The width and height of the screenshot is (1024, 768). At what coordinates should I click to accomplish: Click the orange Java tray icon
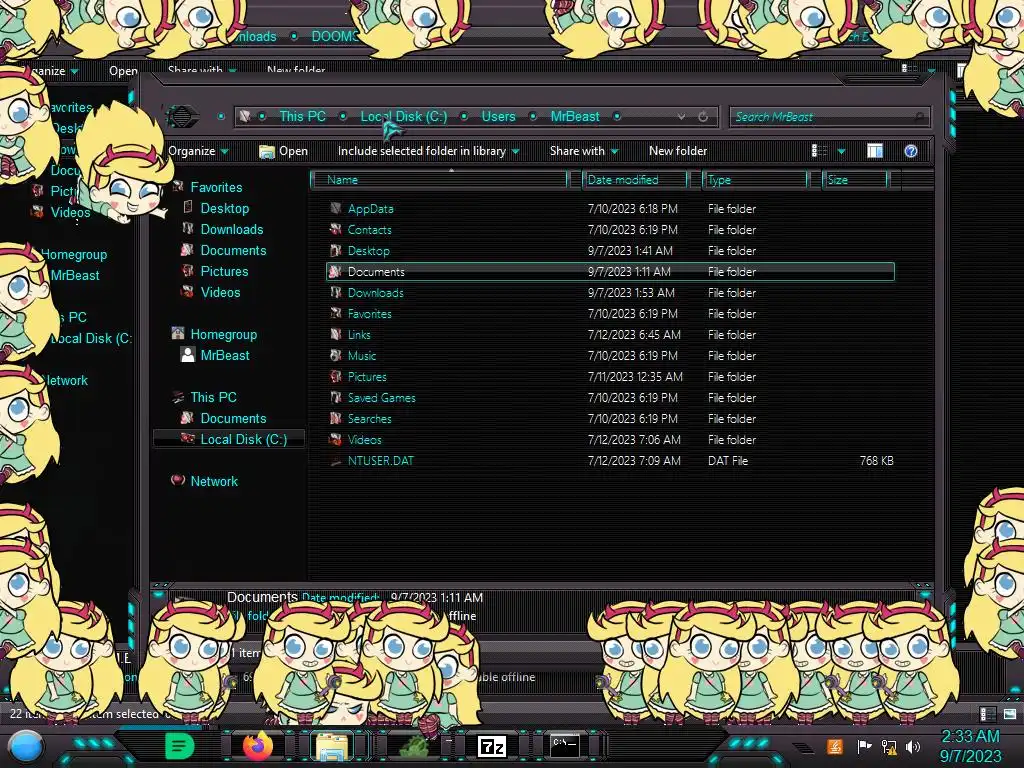[x=835, y=746]
